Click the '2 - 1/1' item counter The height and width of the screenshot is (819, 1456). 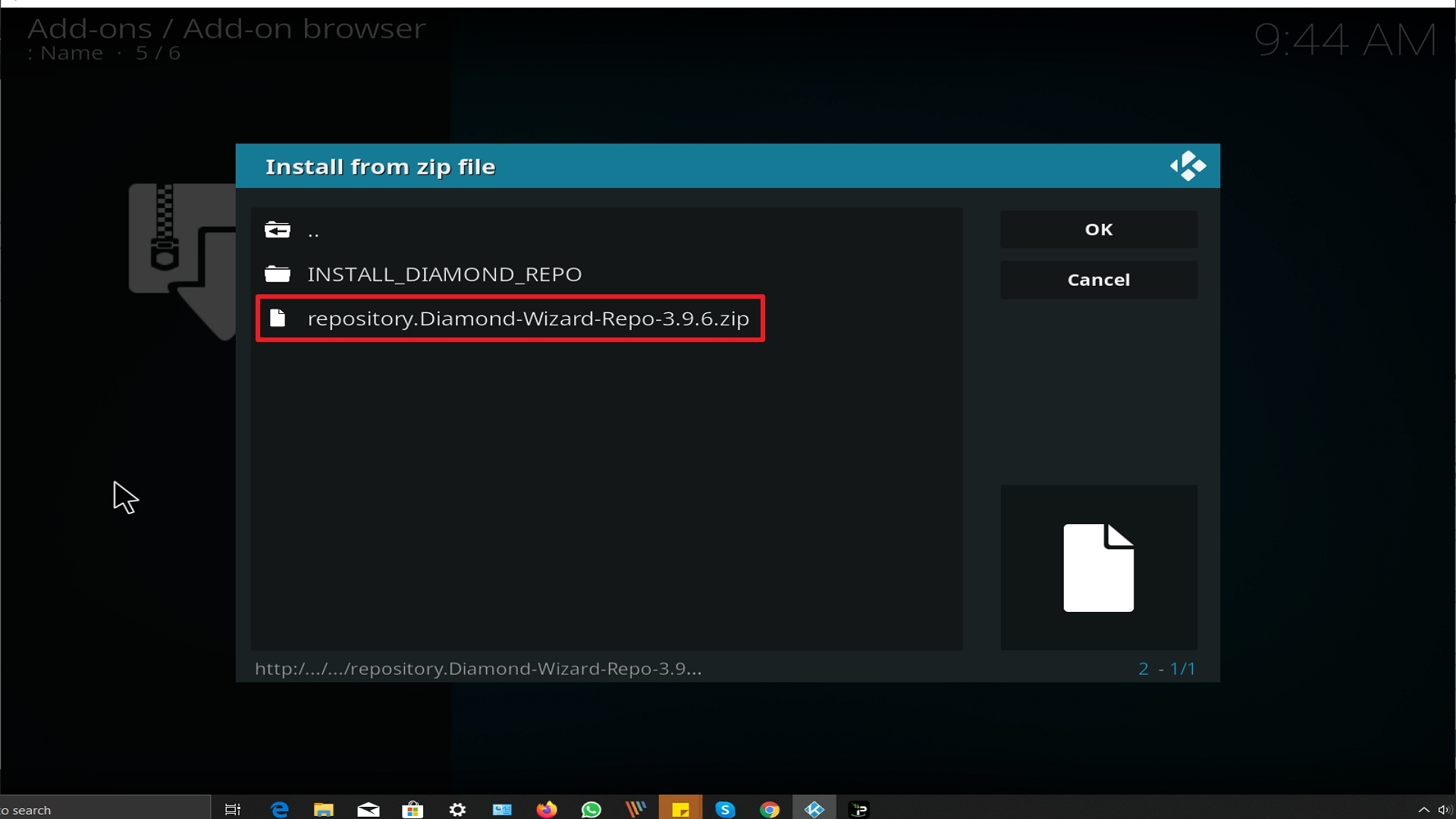[x=1166, y=669]
